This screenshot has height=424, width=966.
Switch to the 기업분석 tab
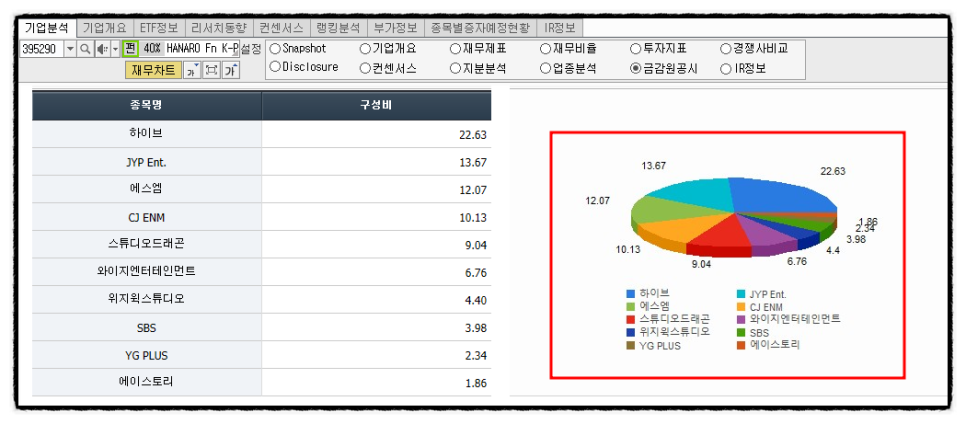46,28
